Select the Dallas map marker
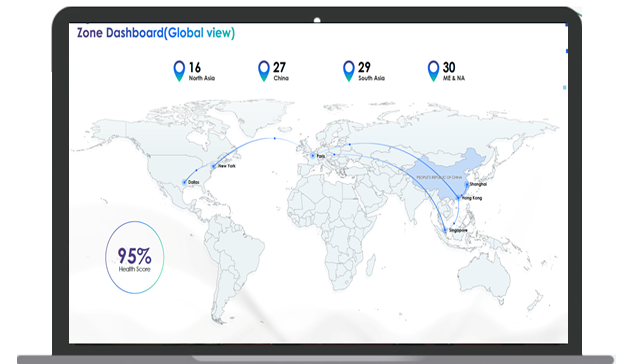The width and height of the screenshot is (633, 364). pos(184,182)
